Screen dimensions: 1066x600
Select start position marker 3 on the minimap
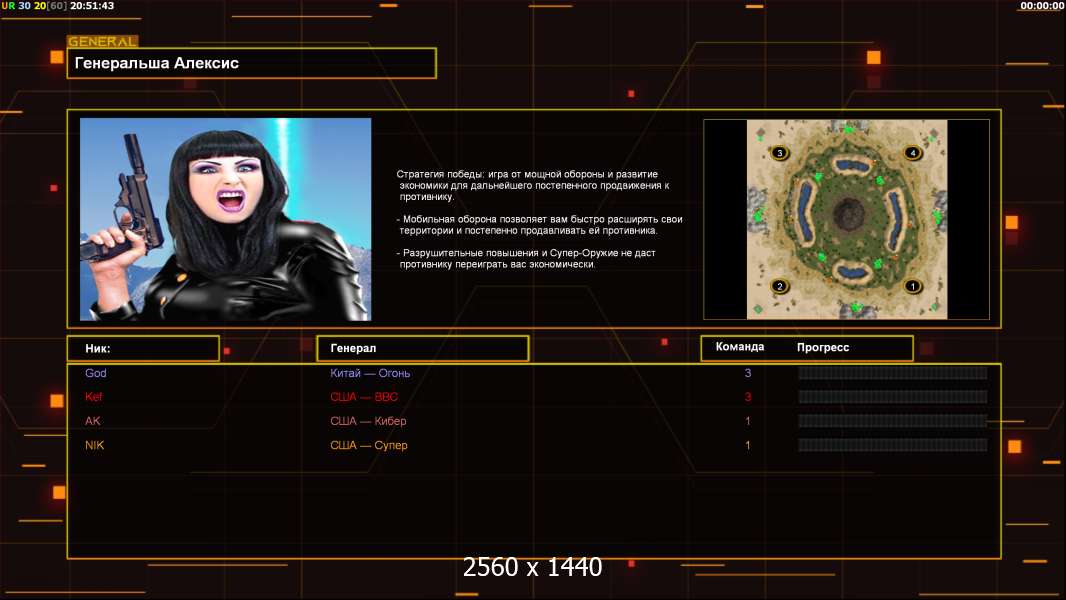780,153
